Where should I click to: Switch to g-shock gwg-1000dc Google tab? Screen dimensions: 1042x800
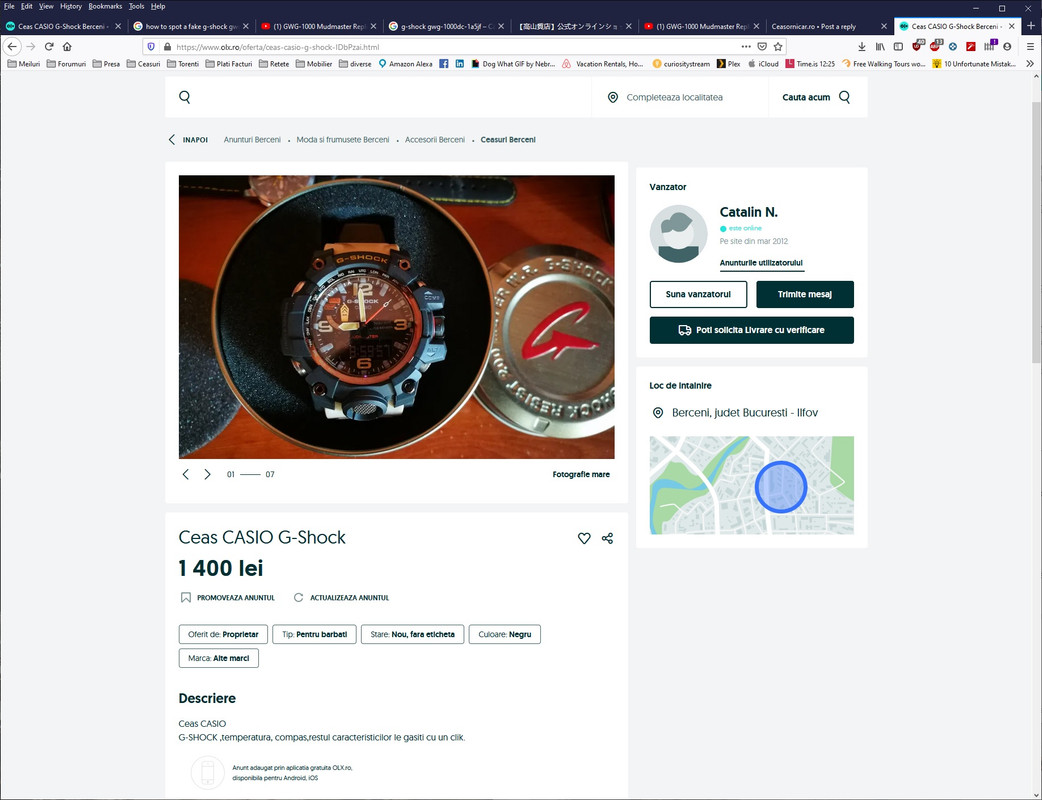pyautogui.click(x=447, y=27)
